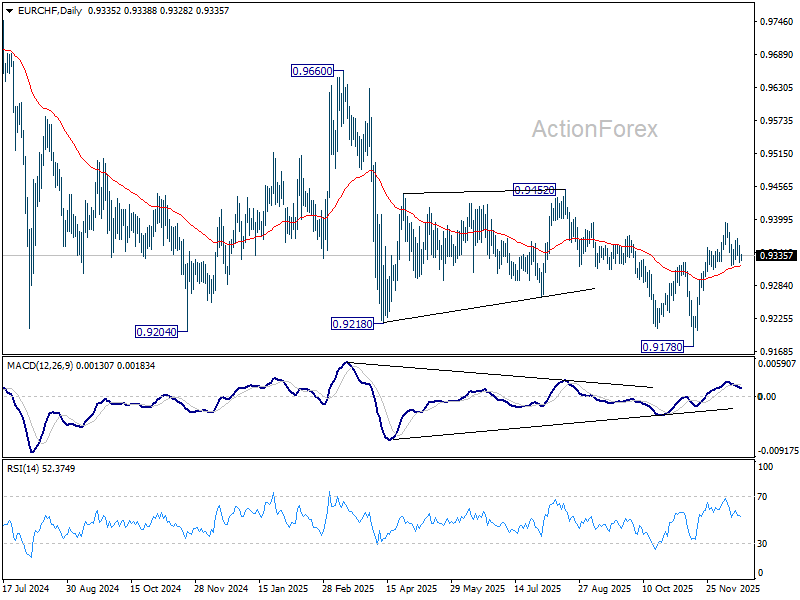This screenshot has width=800, height=600.
Task: Click the 15 Jan 2025 date label
Action: (x=283, y=589)
